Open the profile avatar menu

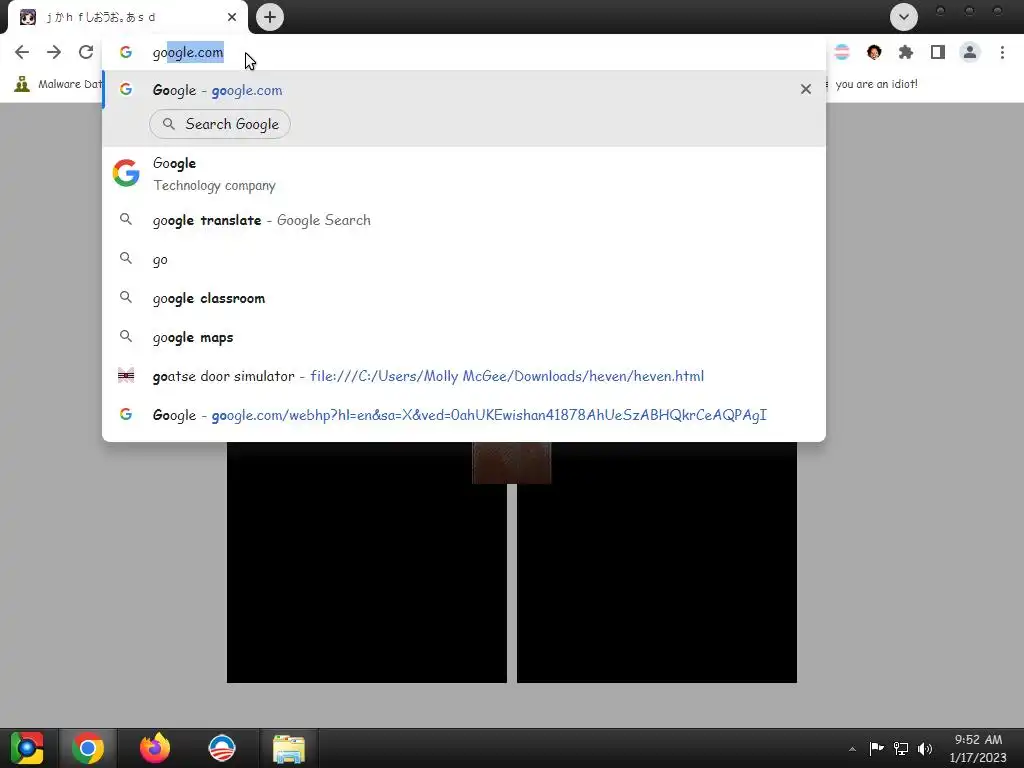(970, 52)
